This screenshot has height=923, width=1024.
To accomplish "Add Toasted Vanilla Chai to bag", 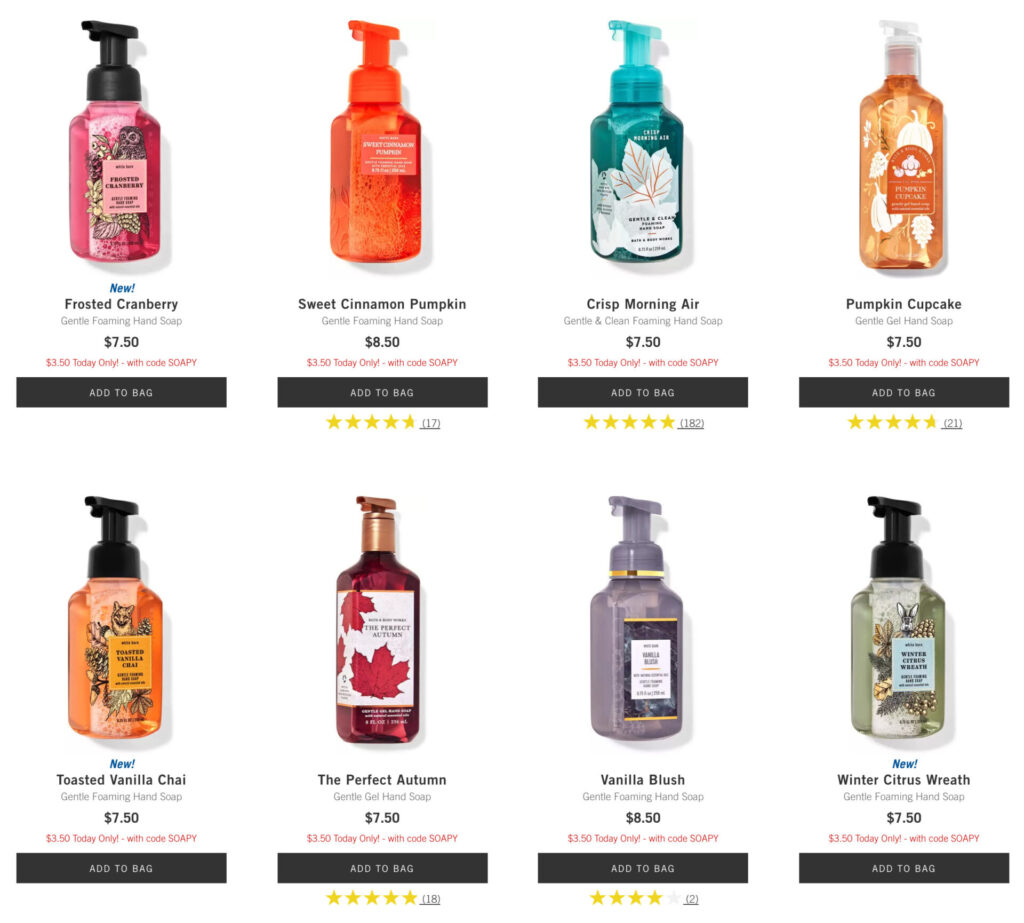I will (121, 868).
